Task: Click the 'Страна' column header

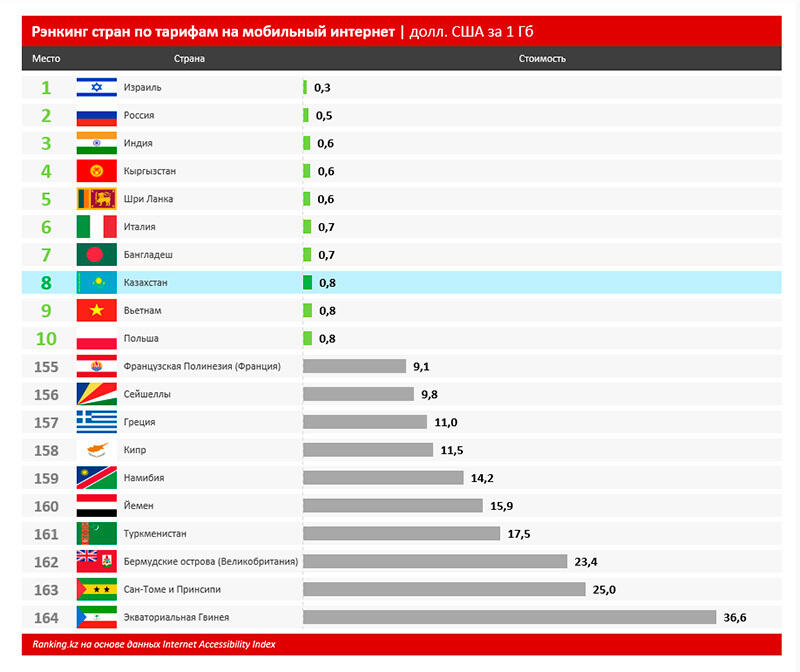Action: pyautogui.click(x=189, y=59)
